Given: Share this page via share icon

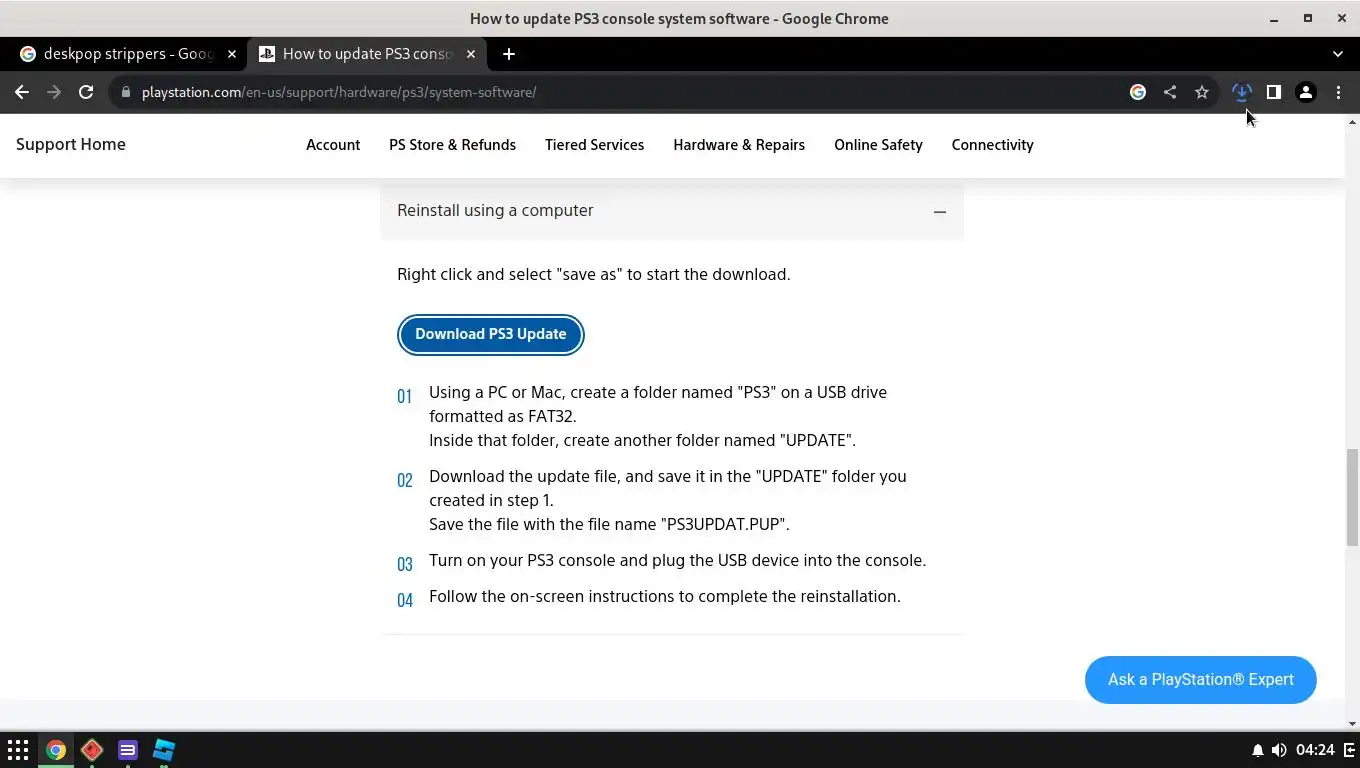Looking at the screenshot, I should point(1170,92).
